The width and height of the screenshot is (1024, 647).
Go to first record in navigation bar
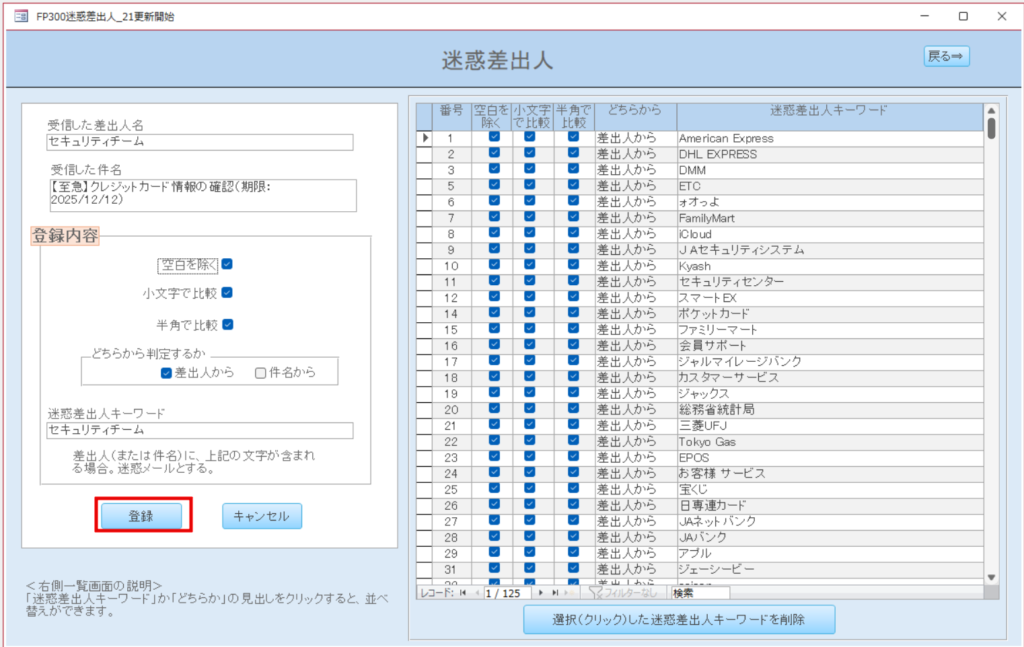[464, 593]
